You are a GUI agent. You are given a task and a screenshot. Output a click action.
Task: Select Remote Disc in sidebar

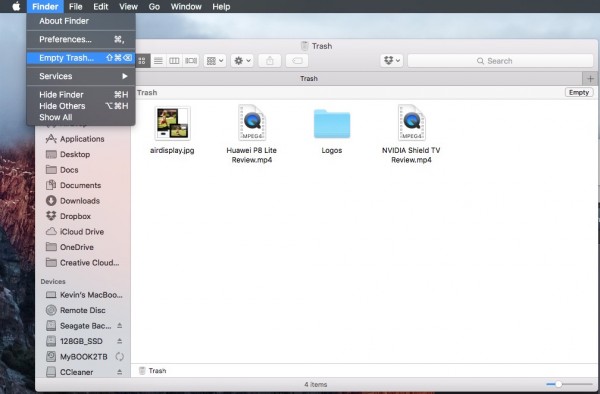point(82,310)
